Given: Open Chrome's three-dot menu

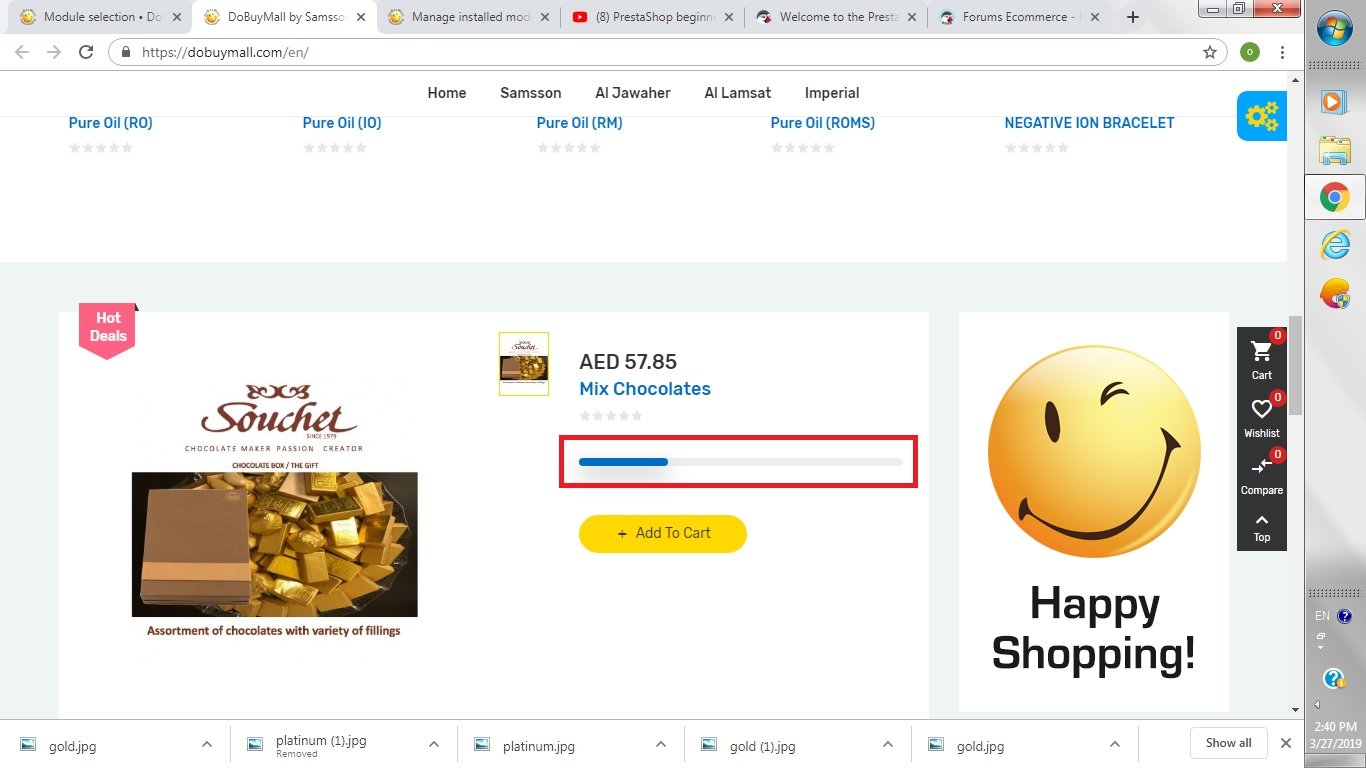Looking at the screenshot, I should coord(1282,52).
